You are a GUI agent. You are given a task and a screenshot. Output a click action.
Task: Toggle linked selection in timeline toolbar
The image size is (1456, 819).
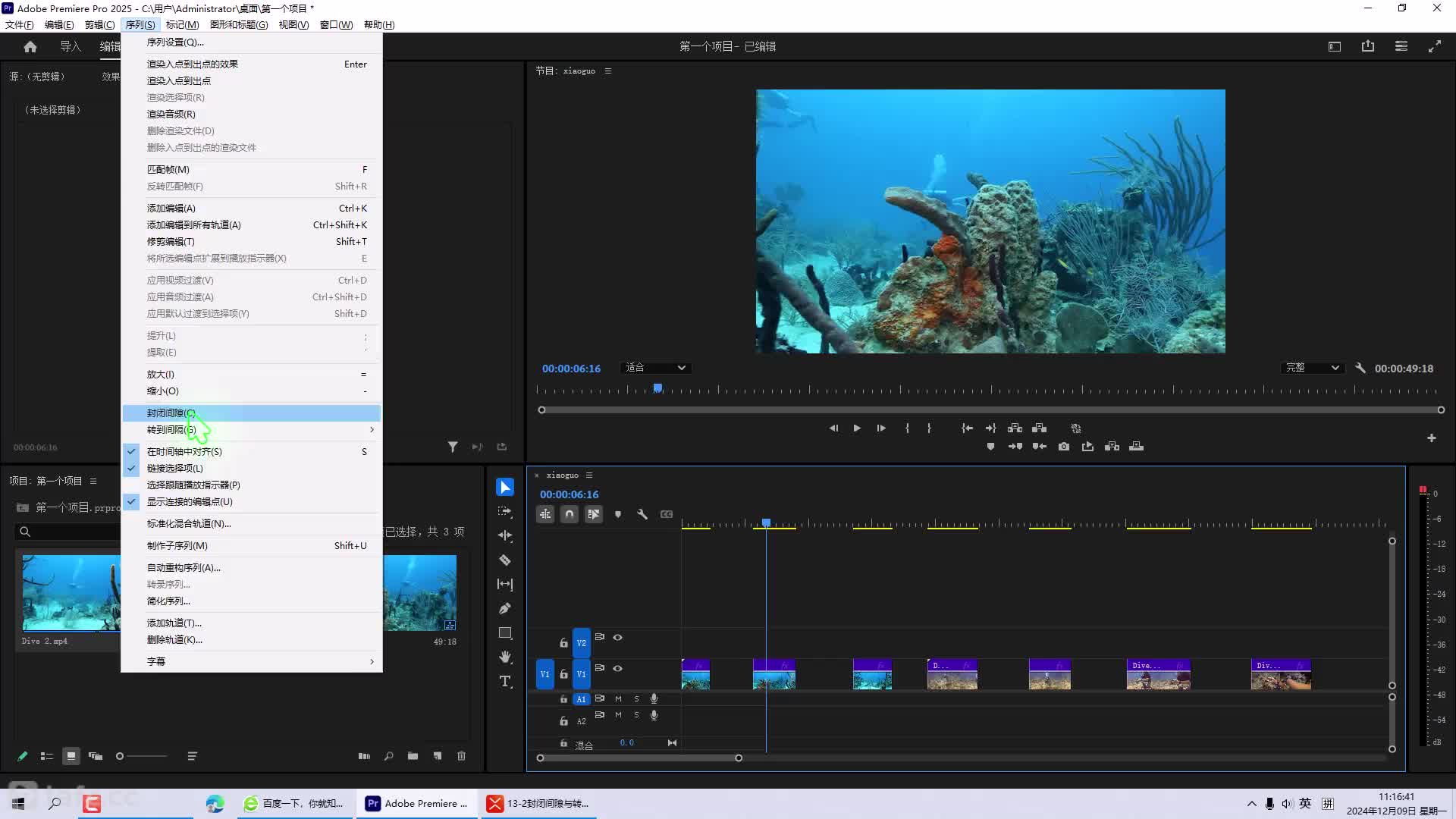tap(594, 514)
